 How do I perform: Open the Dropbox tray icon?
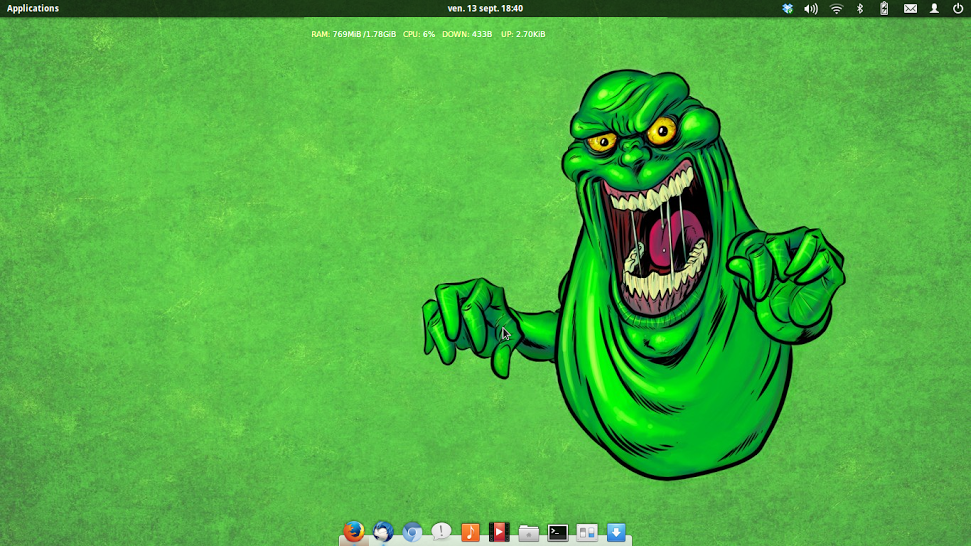pos(787,9)
